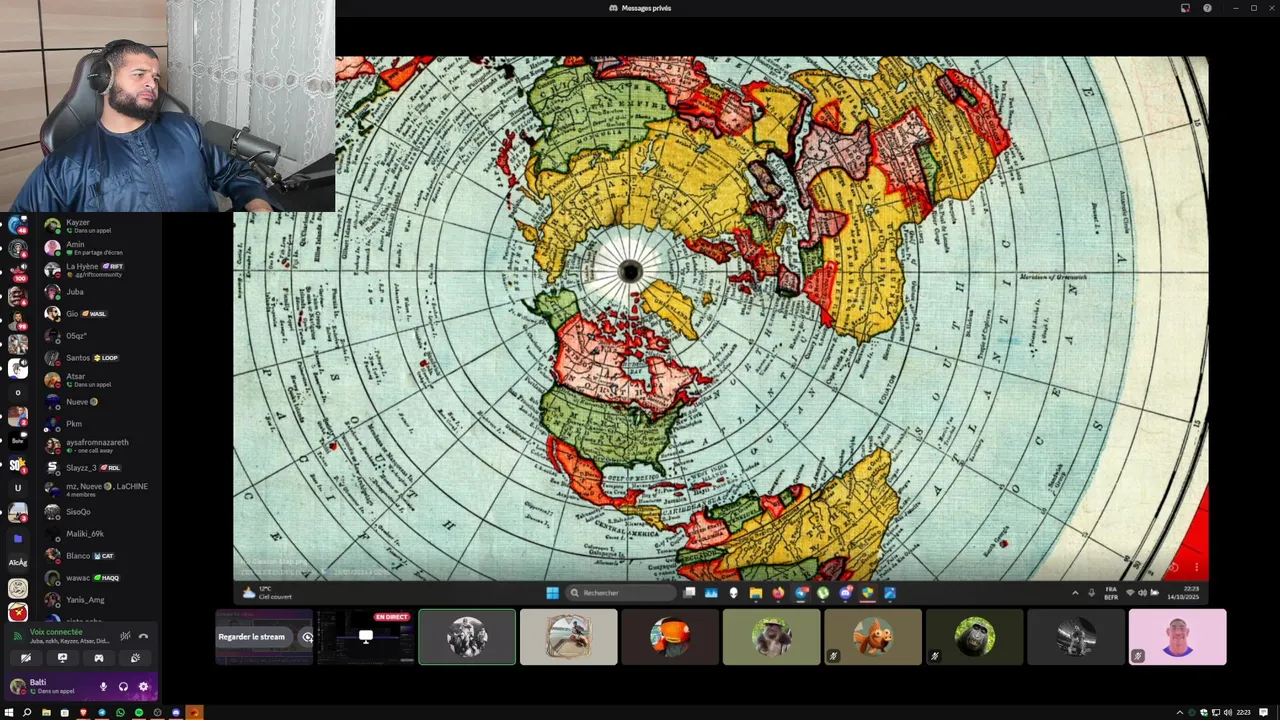Viewport: 1280px width, 720px height.
Task: Mute microphone next to Balti
Action: click(103, 687)
